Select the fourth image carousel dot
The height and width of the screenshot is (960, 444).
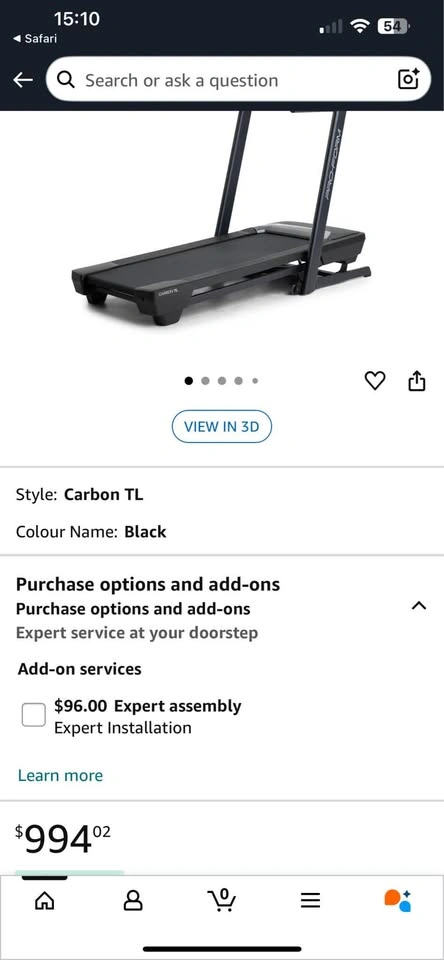click(x=238, y=381)
